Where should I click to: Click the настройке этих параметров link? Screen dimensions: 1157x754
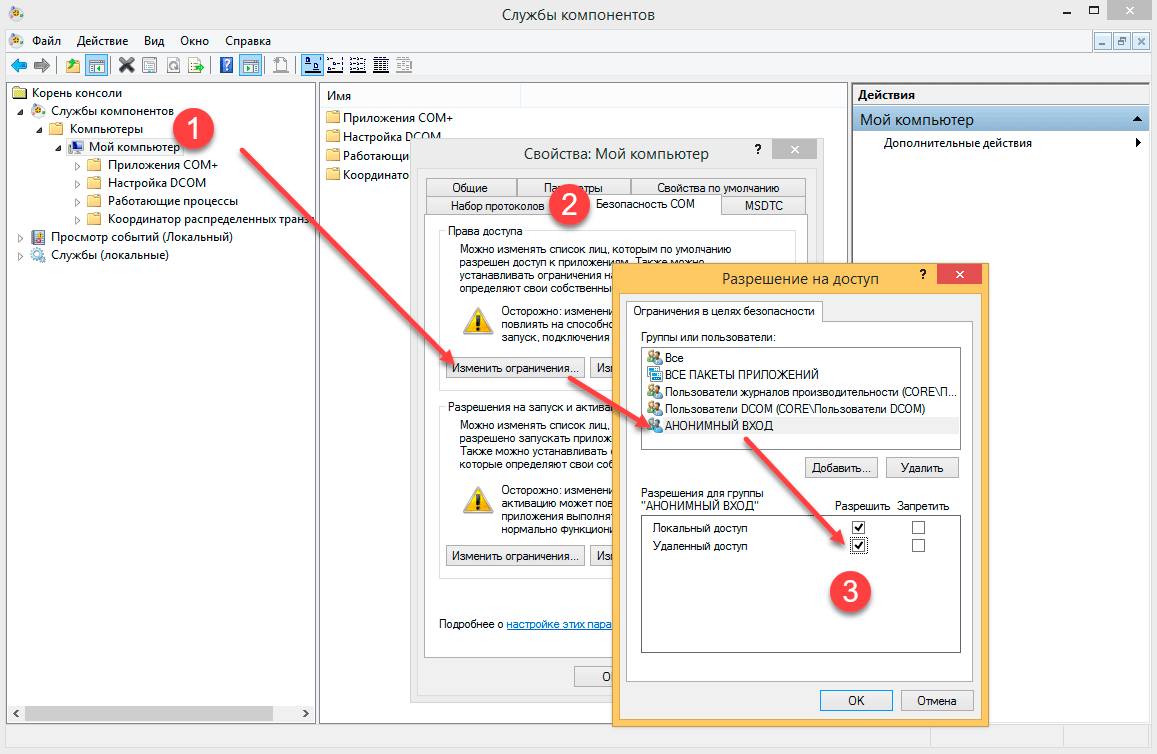pos(558,624)
